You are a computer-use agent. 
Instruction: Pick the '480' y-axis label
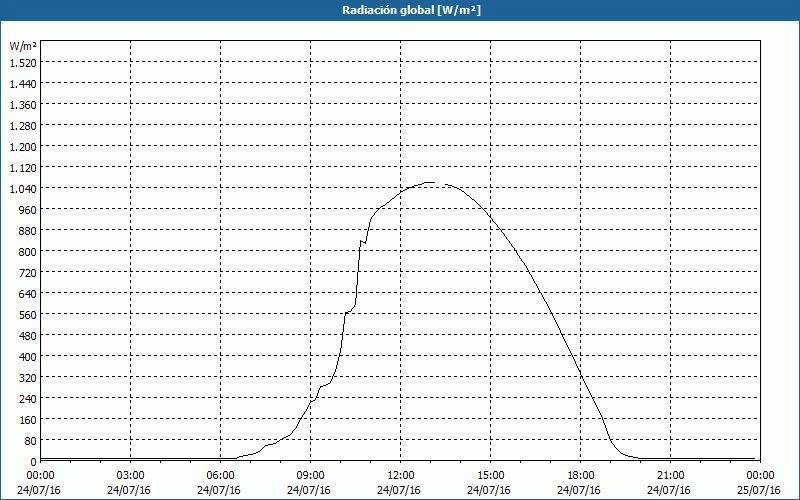(27, 336)
